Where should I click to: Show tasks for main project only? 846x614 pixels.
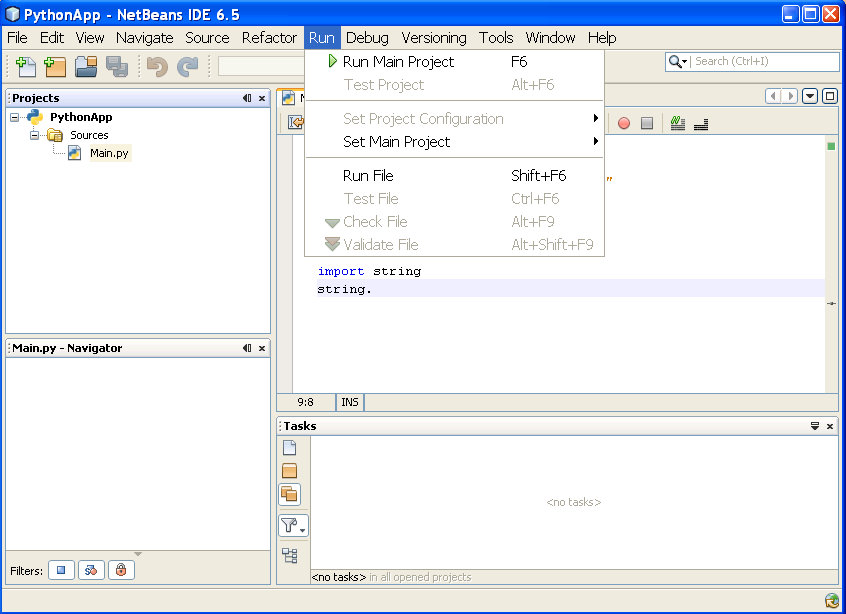(290, 470)
